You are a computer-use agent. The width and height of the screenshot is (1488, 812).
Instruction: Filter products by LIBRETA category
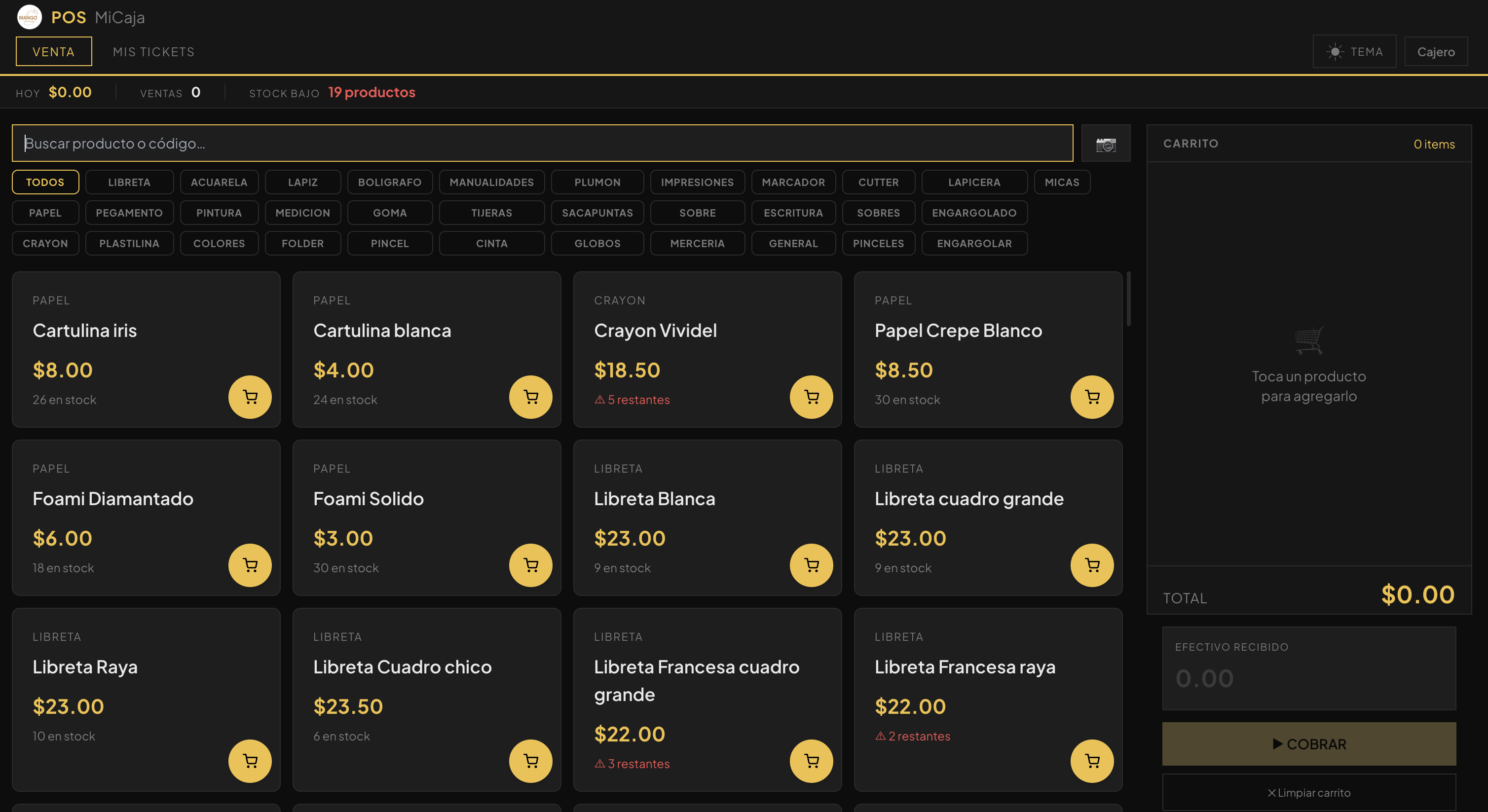pyautogui.click(x=129, y=182)
